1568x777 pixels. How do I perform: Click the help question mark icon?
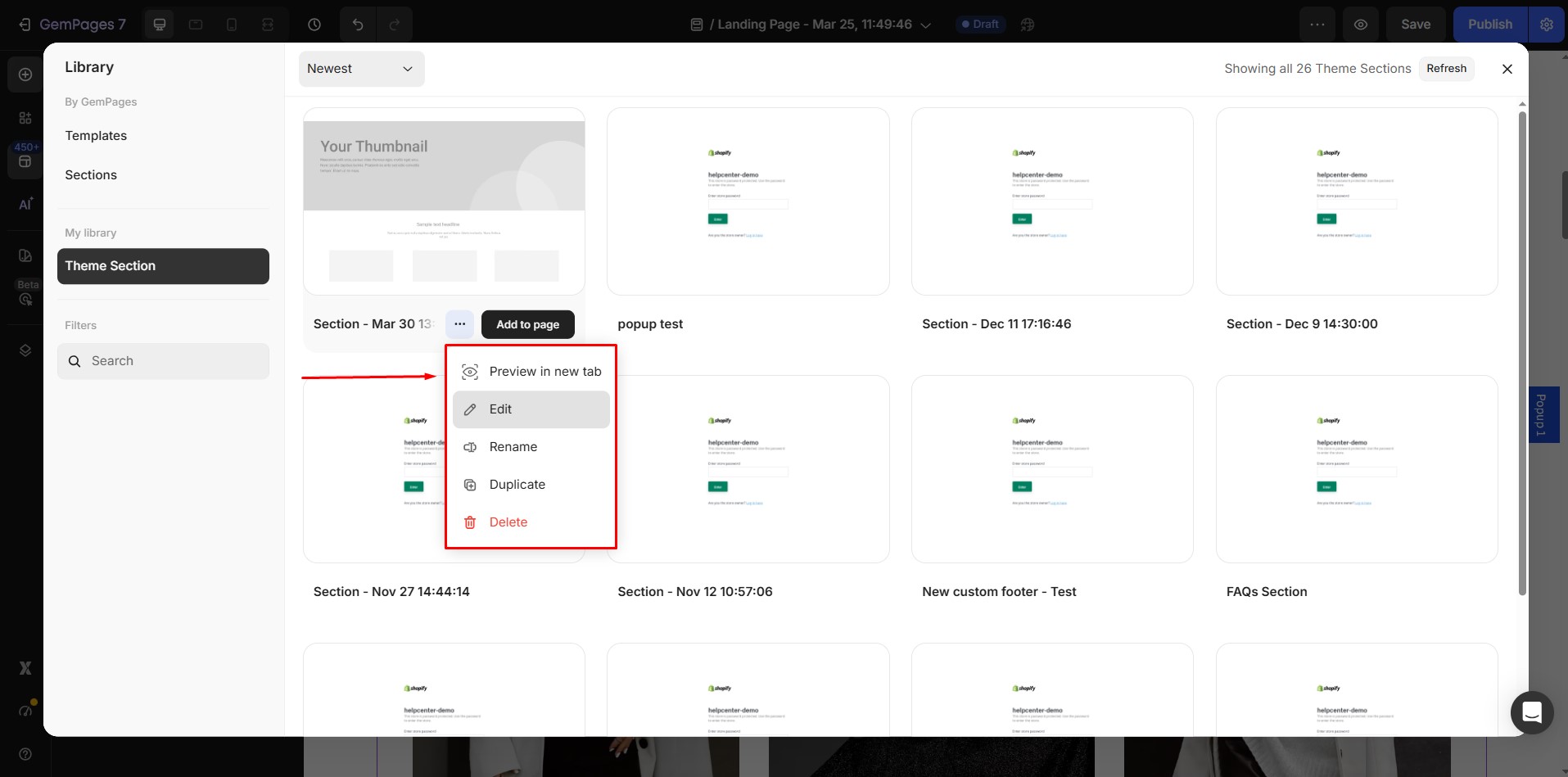(x=25, y=753)
